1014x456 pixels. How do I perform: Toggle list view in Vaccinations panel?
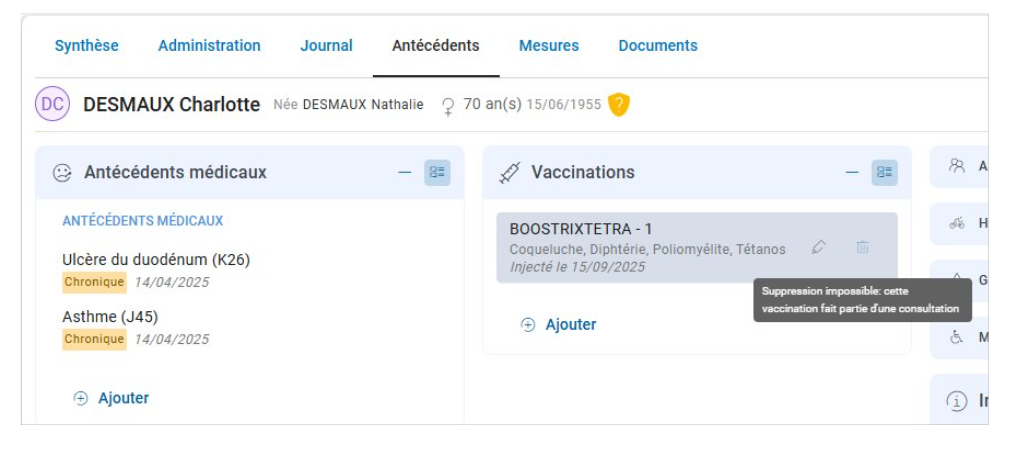coord(884,172)
